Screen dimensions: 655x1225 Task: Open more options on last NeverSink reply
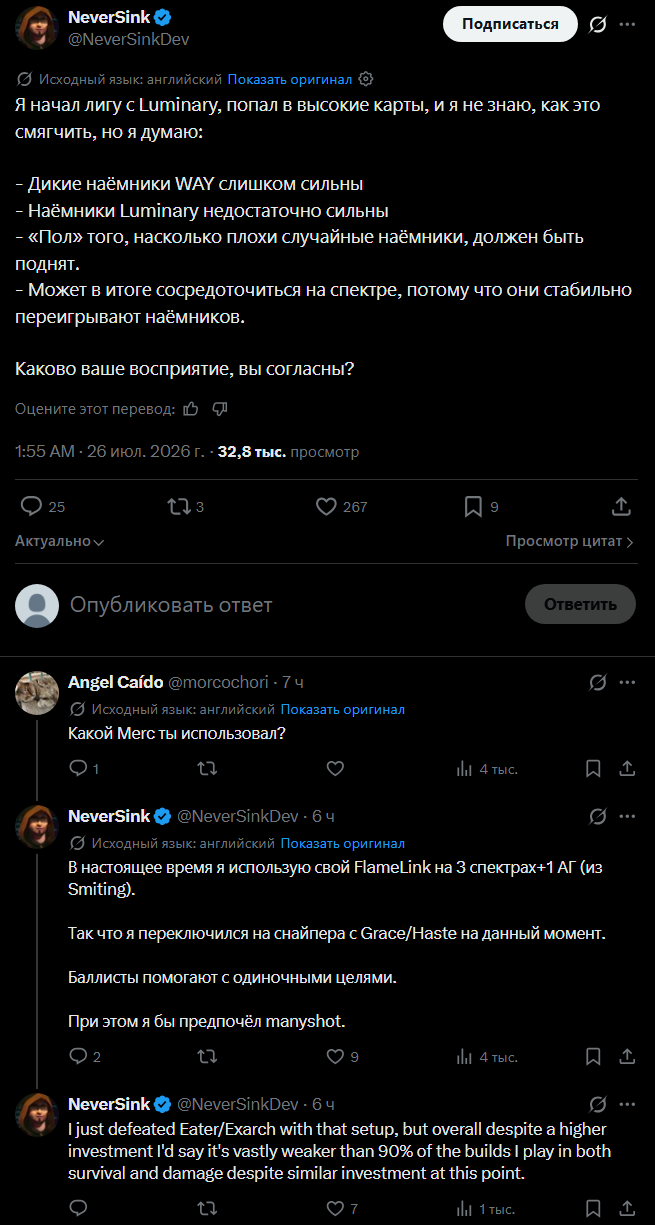627,1104
